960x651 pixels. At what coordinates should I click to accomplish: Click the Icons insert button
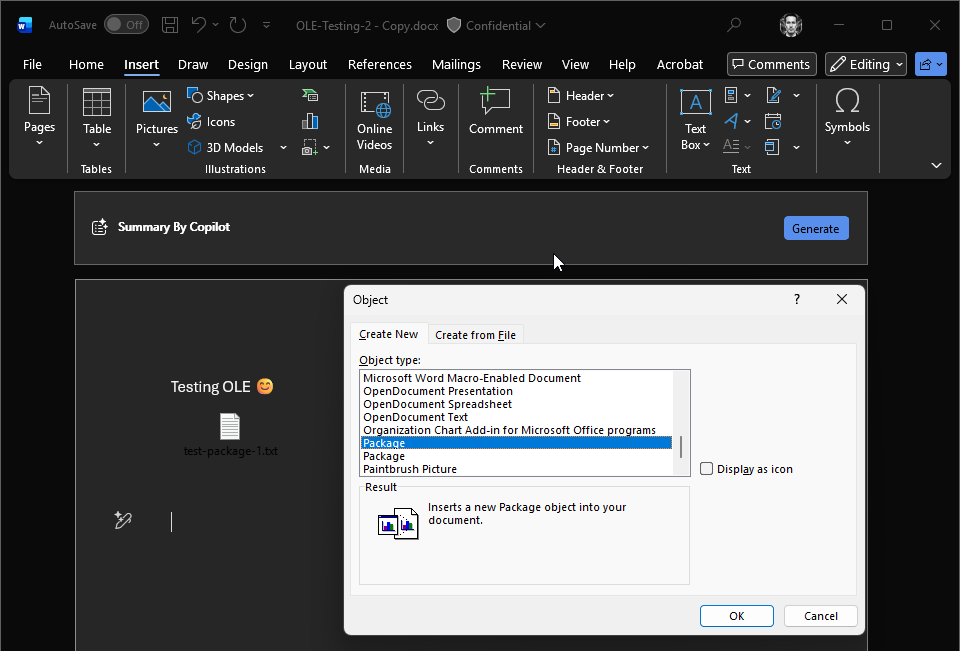211,122
